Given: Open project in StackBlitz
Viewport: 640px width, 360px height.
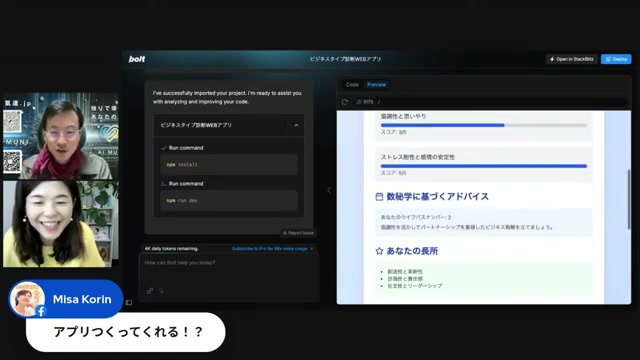Looking at the screenshot, I should coord(571,59).
